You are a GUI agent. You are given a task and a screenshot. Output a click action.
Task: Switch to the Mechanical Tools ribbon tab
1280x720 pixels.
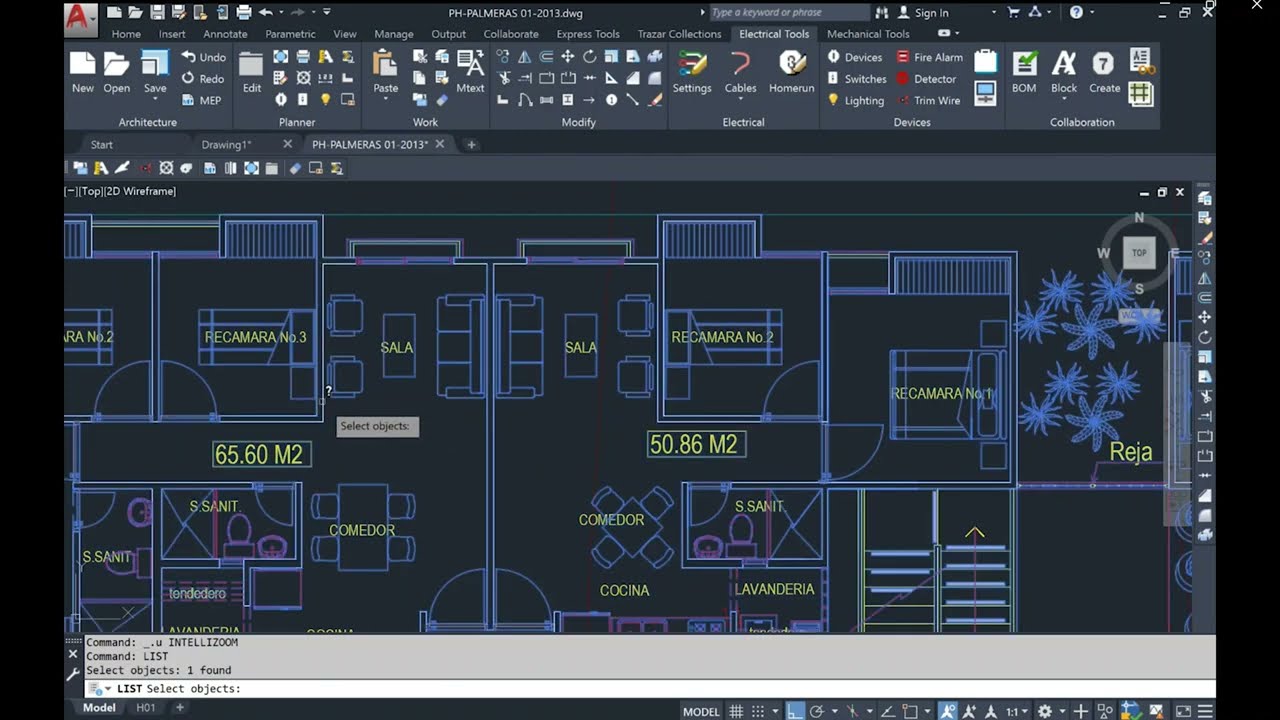tap(868, 34)
